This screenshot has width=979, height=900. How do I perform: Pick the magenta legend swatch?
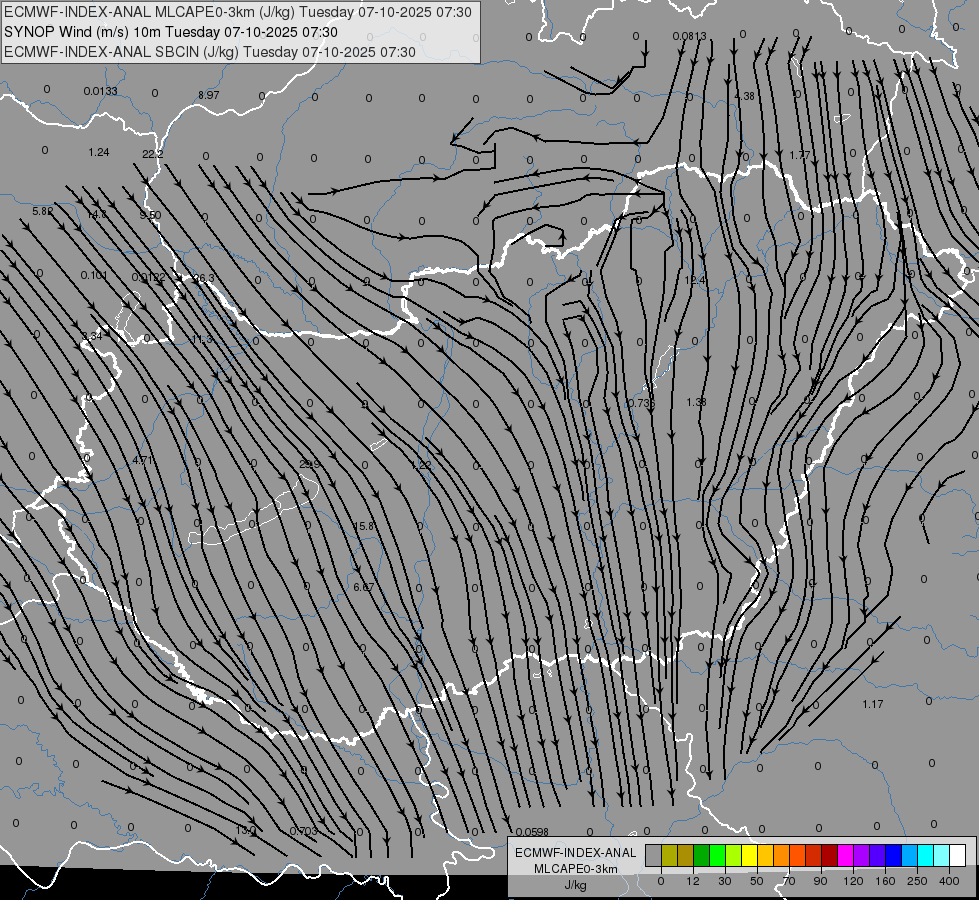846,855
